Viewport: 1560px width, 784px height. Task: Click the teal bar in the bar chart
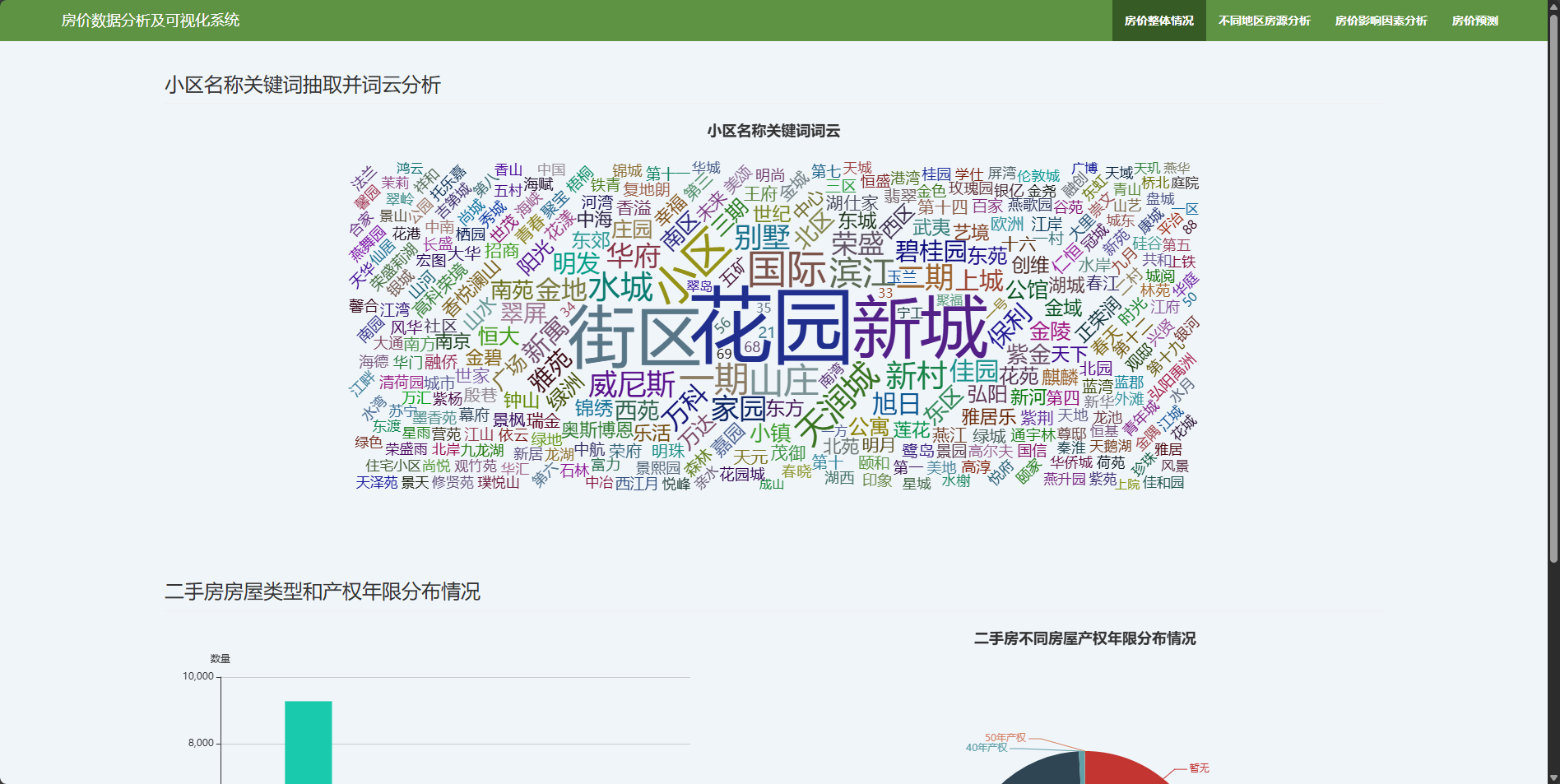(309, 742)
